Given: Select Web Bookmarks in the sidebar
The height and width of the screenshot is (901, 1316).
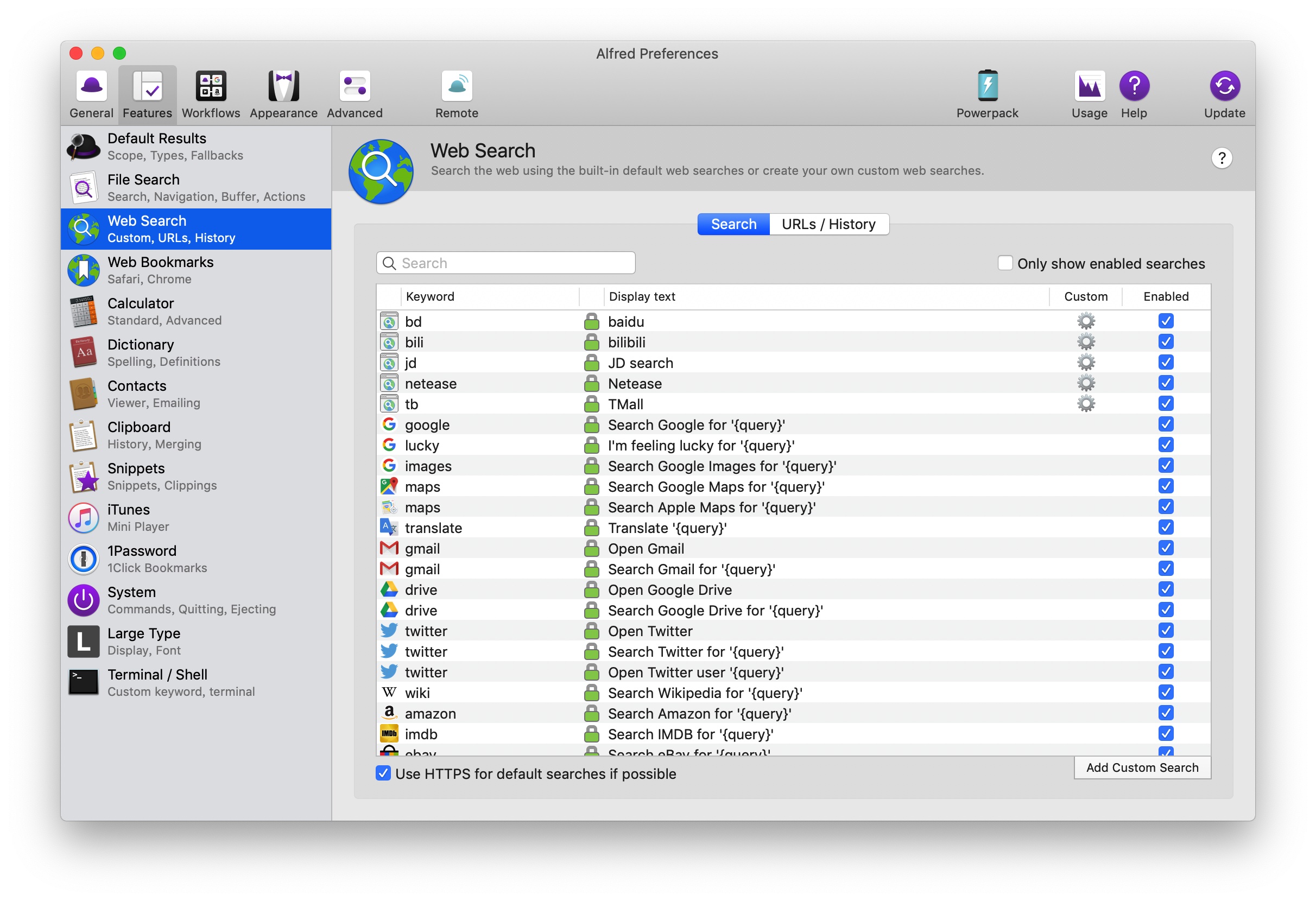Looking at the screenshot, I should [x=196, y=270].
